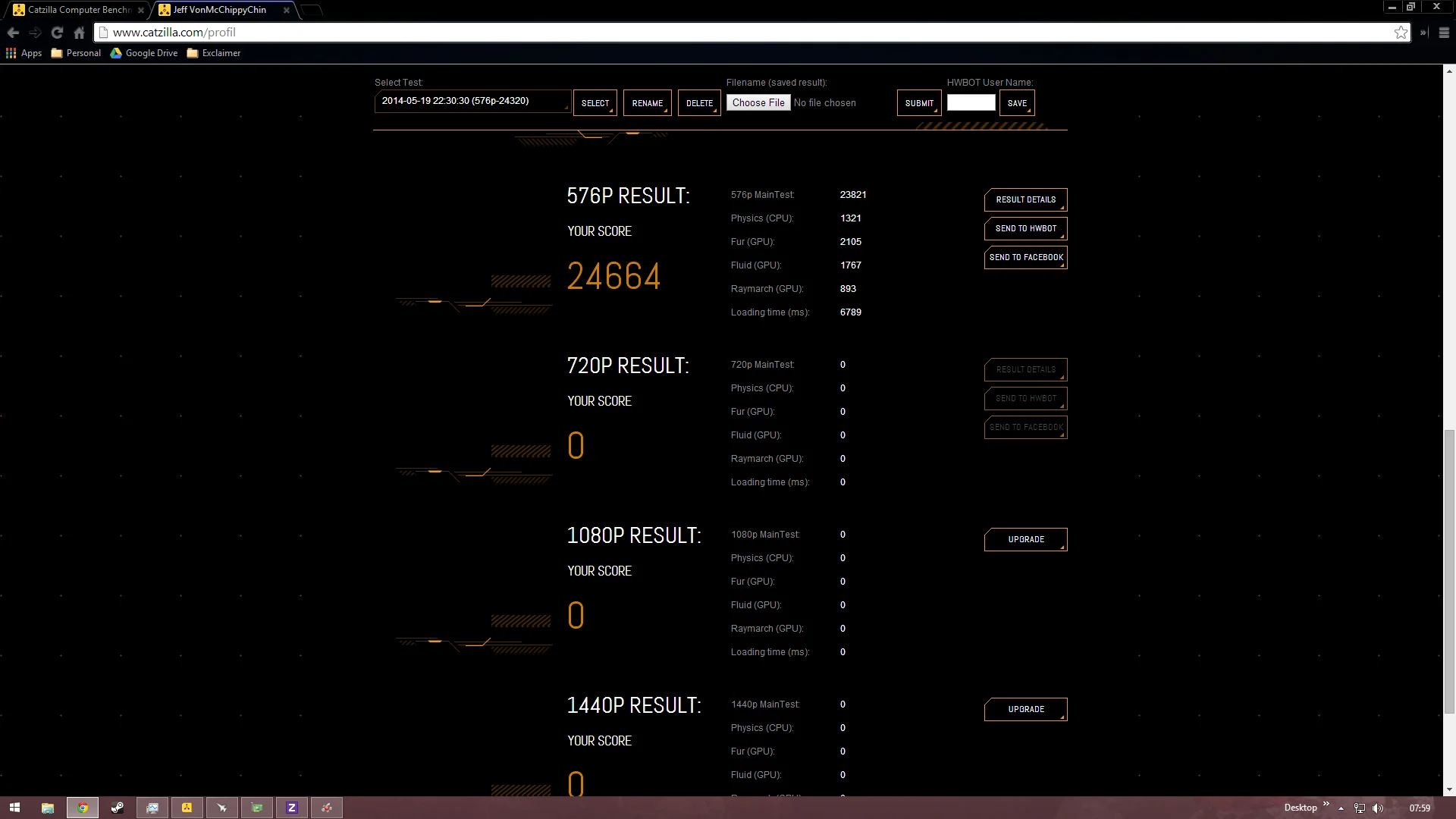1456x819 pixels.
Task: Close the Catzilla Computer Benchmark tab
Action: [x=141, y=11]
